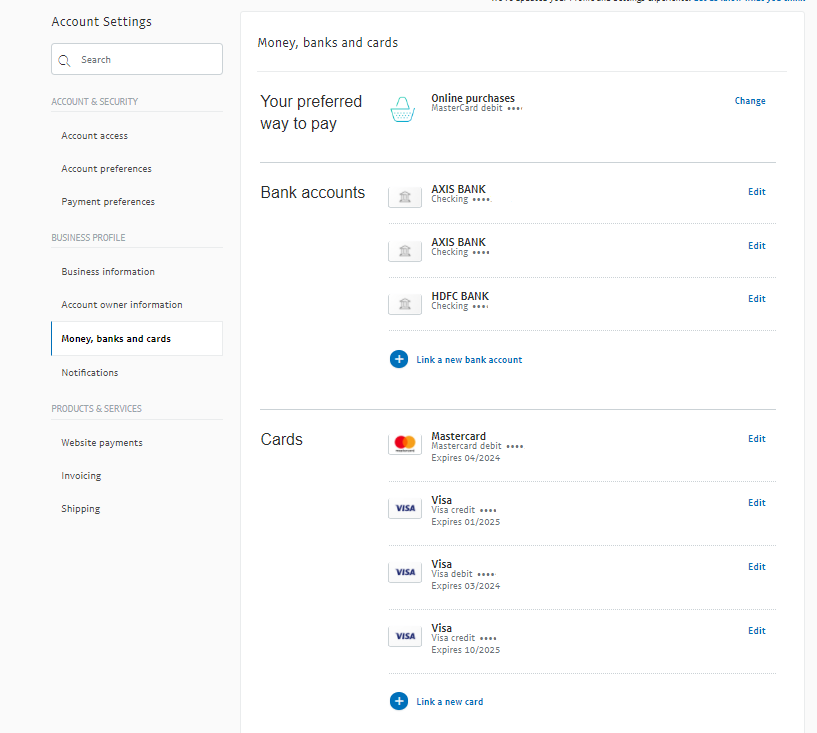Open Shipping settings
817x733 pixels.
click(81, 508)
